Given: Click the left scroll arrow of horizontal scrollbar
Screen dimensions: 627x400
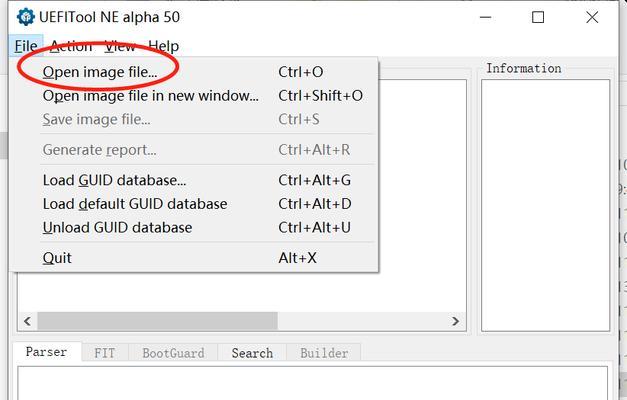Looking at the screenshot, I should [27, 322].
